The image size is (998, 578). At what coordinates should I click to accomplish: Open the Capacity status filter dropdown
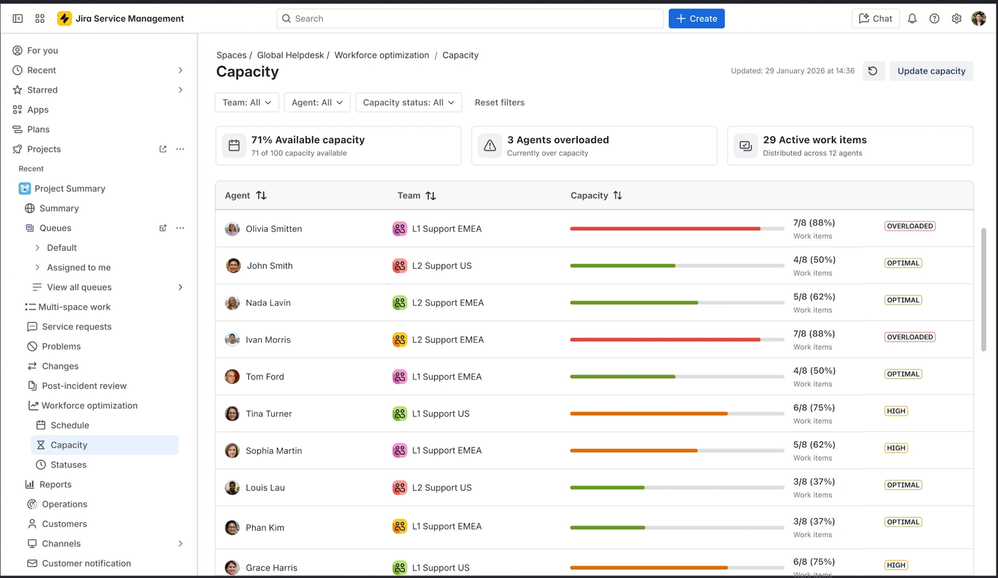(x=409, y=102)
